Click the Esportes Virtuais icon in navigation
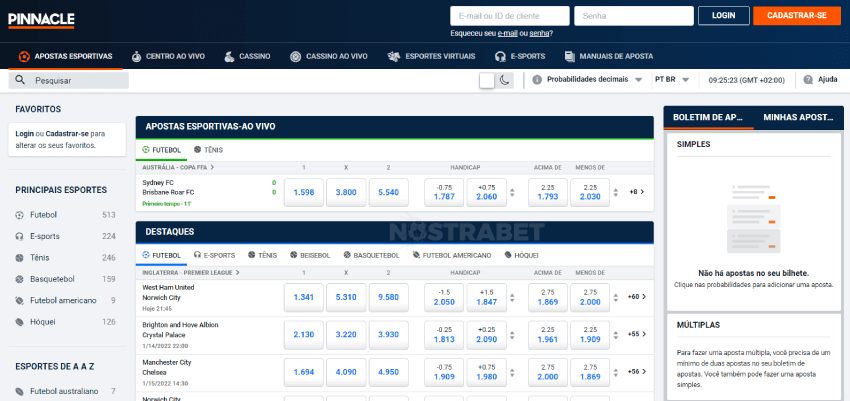 click(394, 56)
